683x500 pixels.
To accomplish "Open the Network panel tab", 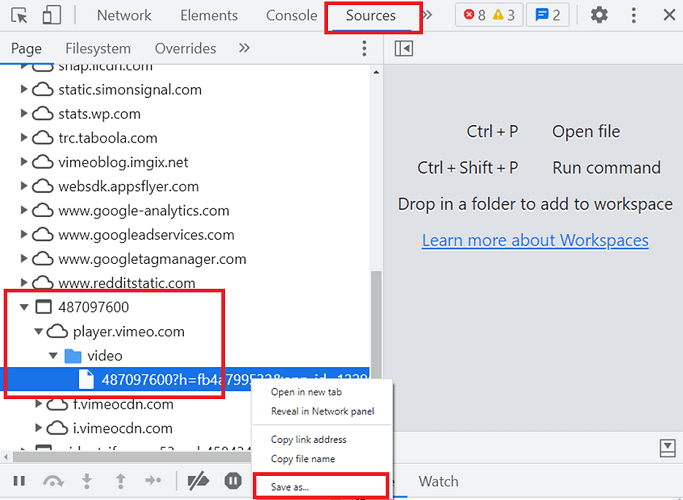I will (x=124, y=16).
